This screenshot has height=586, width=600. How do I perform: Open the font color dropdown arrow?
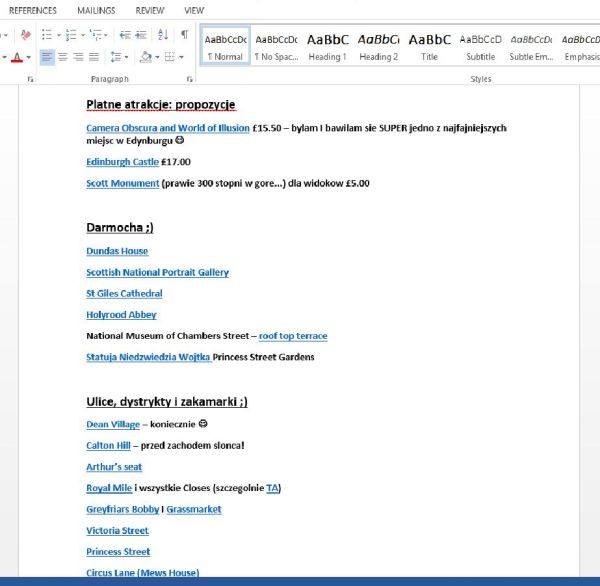[28, 58]
